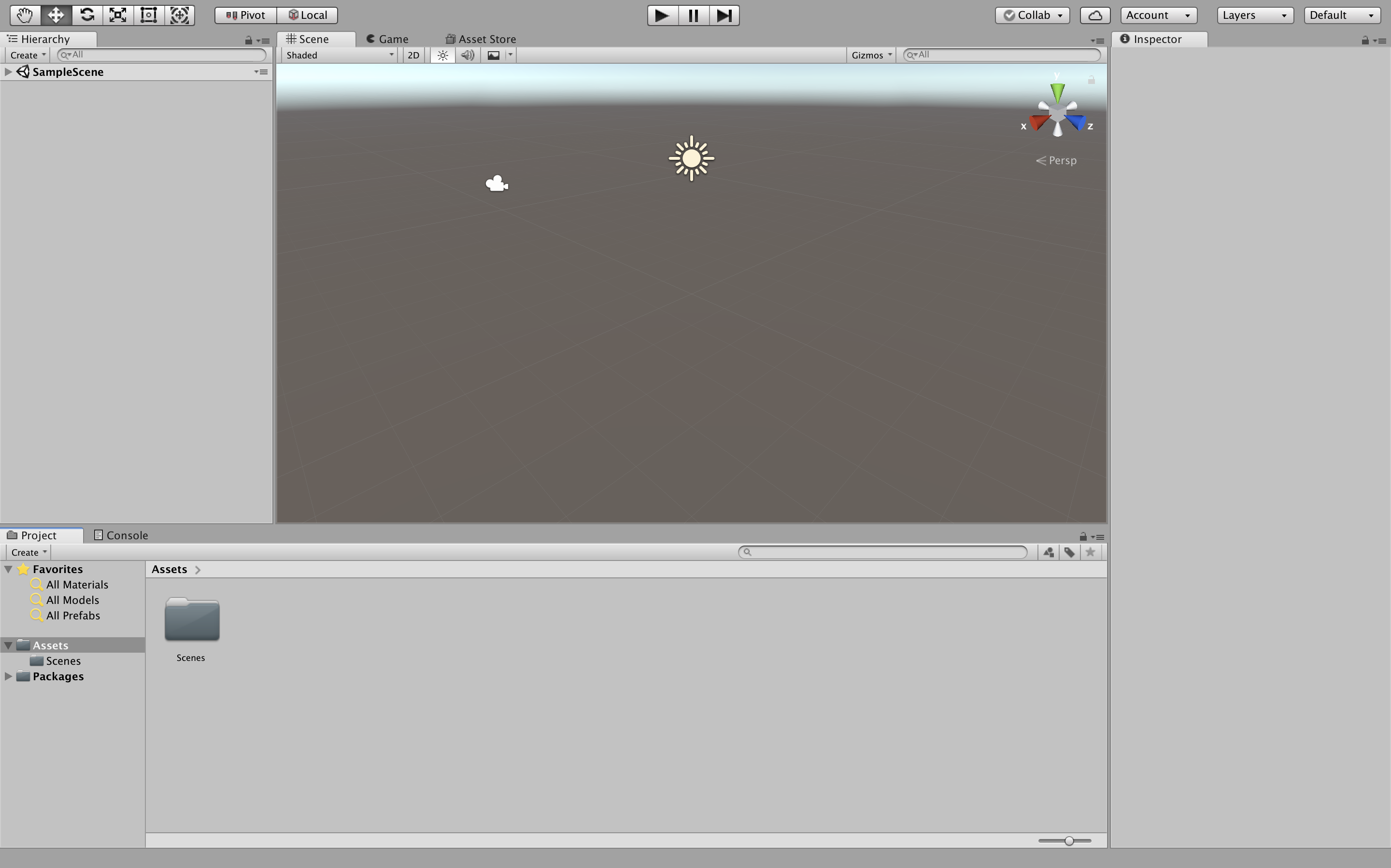The width and height of the screenshot is (1391, 868).
Task: Open the Gizmos dropdown
Action: (871, 55)
